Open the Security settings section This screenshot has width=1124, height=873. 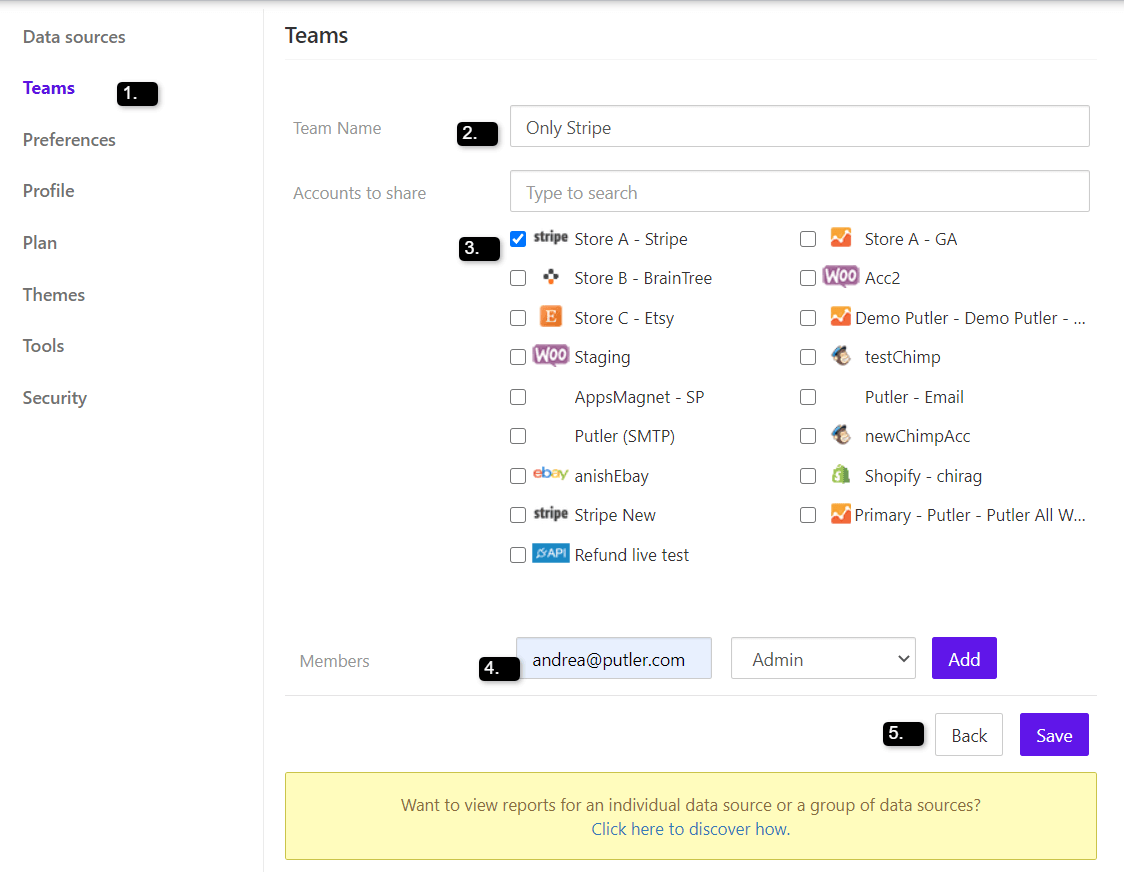click(x=54, y=398)
